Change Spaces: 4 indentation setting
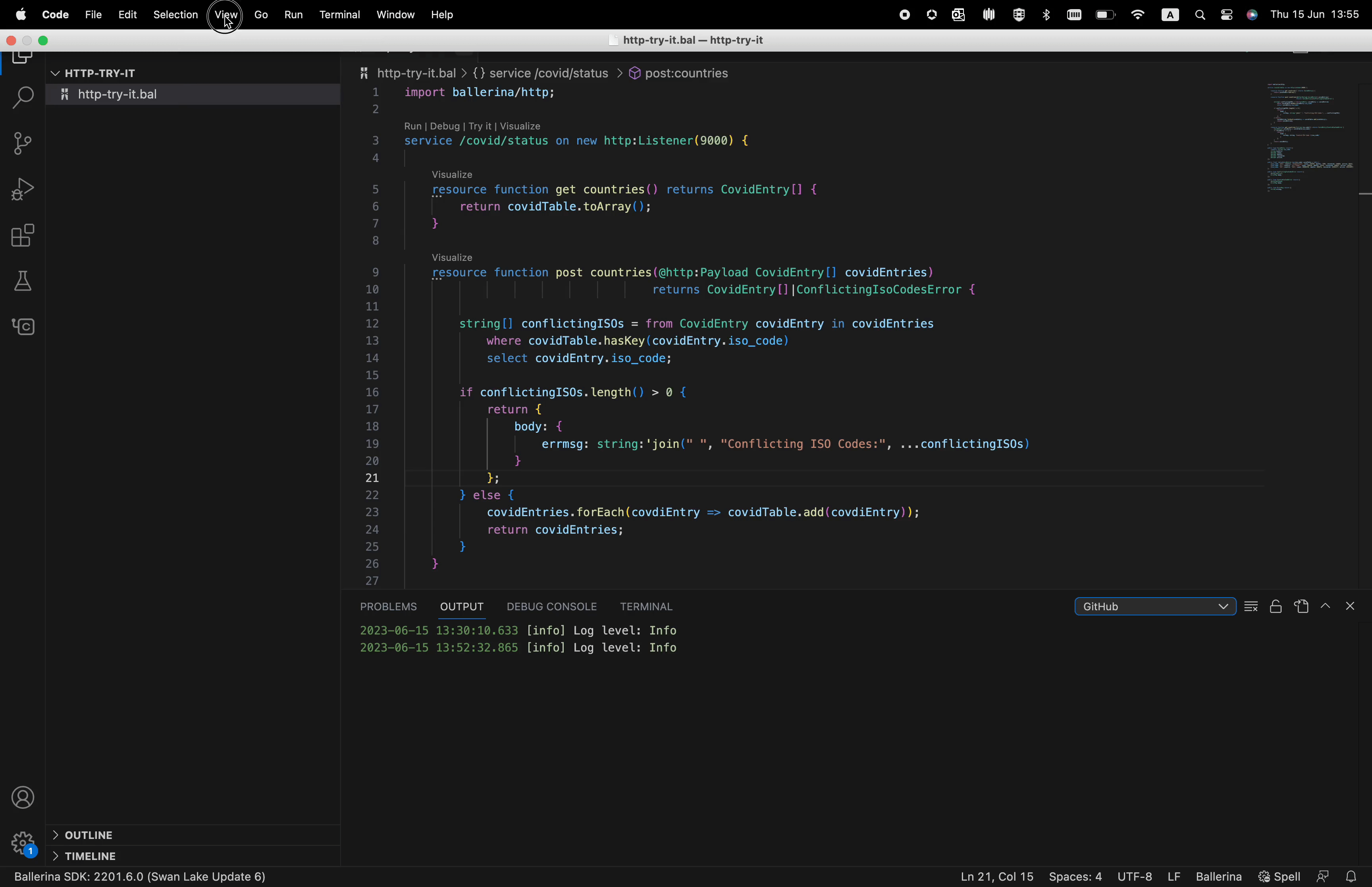Viewport: 1372px width, 887px height. pyautogui.click(x=1075, y=877)
